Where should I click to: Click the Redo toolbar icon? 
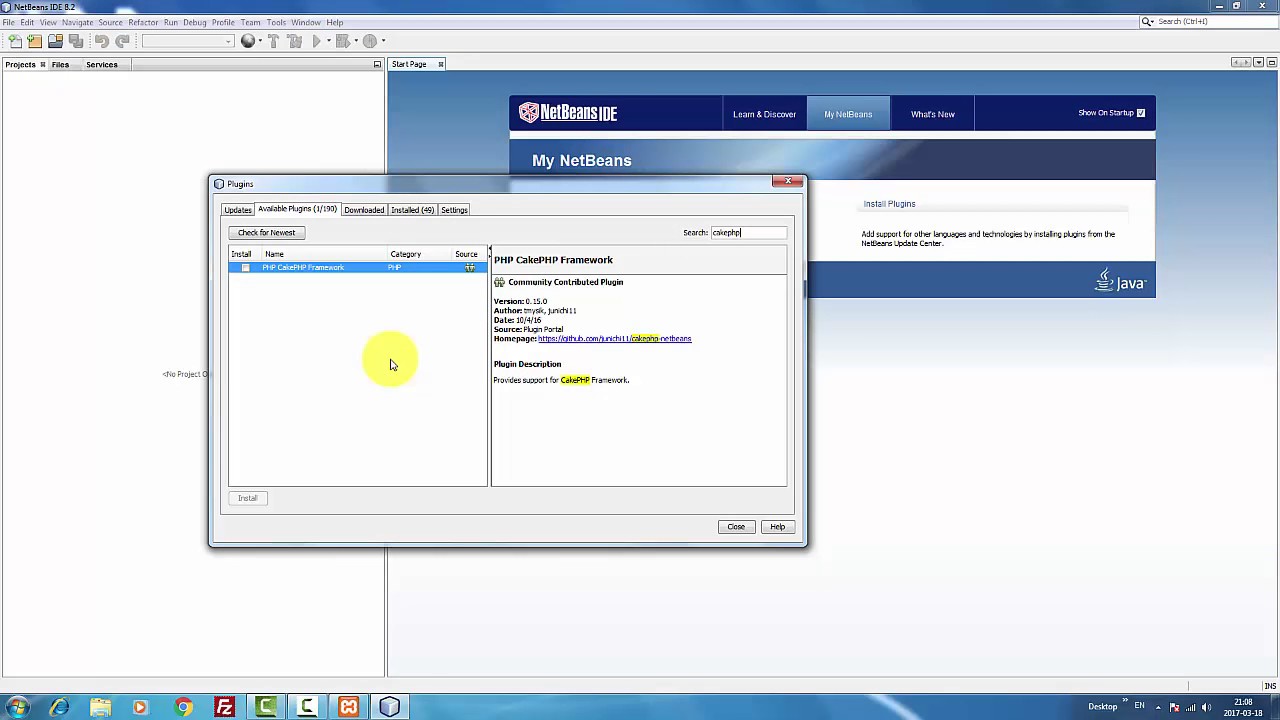pos(122,41)
